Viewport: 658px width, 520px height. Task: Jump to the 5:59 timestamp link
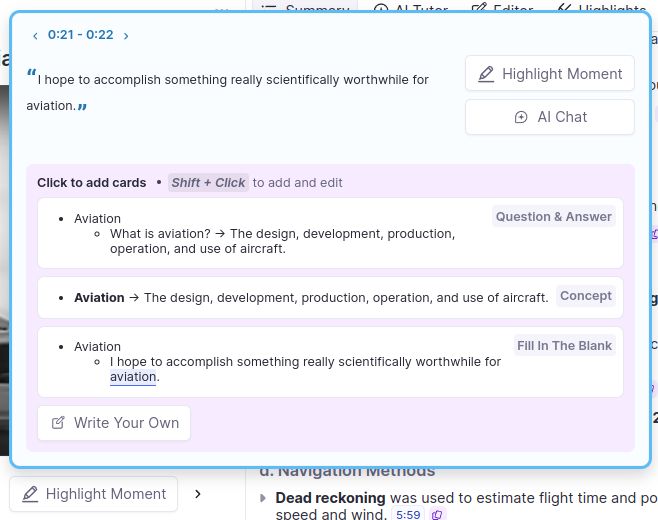407,514
